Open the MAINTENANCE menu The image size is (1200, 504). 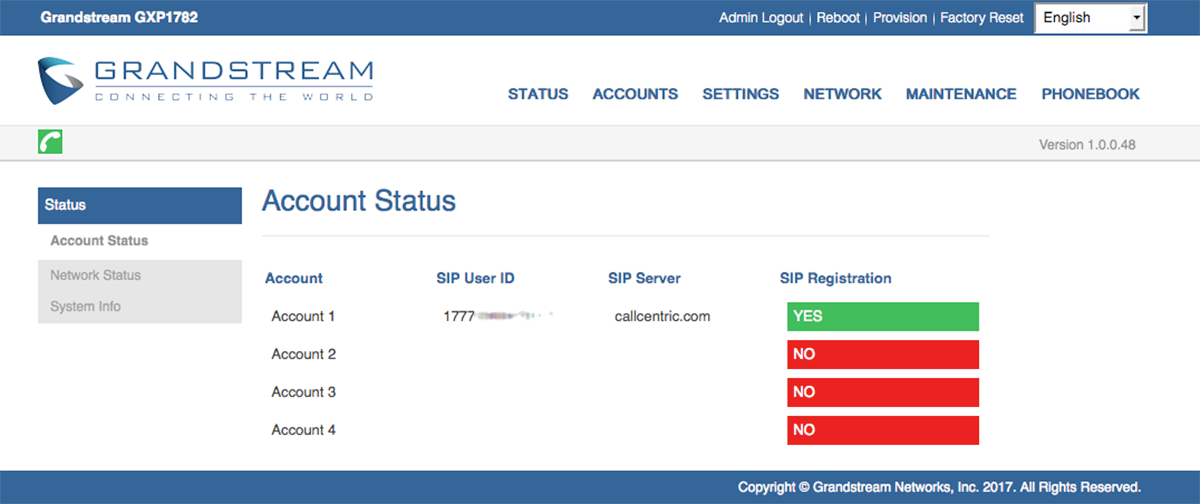click(961, 94)
